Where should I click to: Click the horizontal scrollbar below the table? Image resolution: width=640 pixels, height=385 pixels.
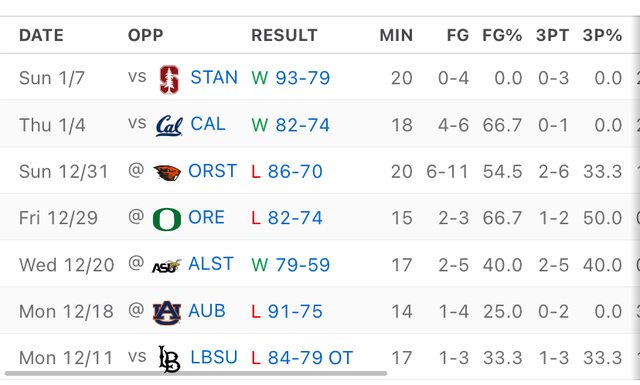coord(196,373)
